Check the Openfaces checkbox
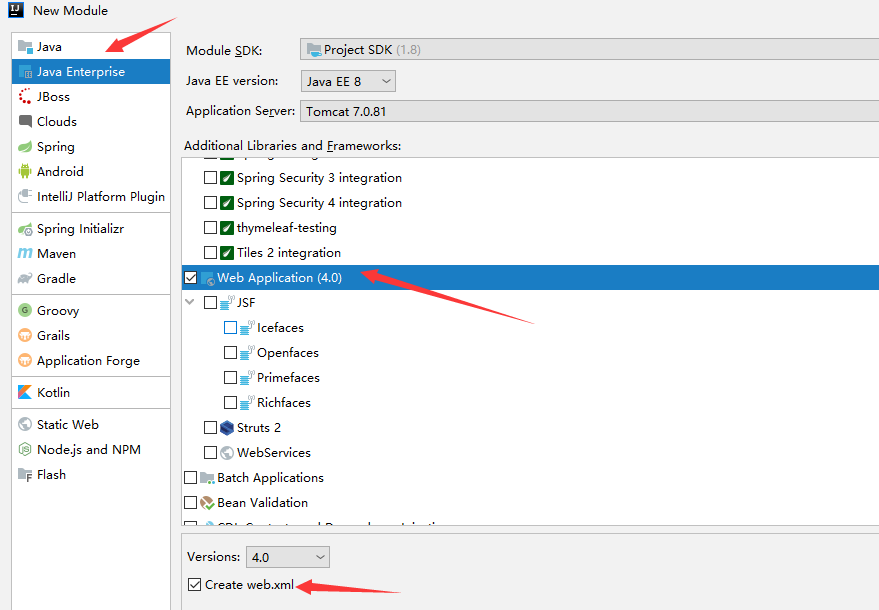Image resolution: width=879 pixels, height=610 pixels. [x=230, y=353]
